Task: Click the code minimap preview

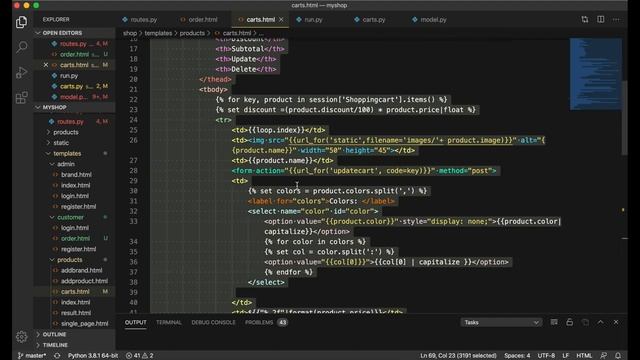Action: (596, 74)
